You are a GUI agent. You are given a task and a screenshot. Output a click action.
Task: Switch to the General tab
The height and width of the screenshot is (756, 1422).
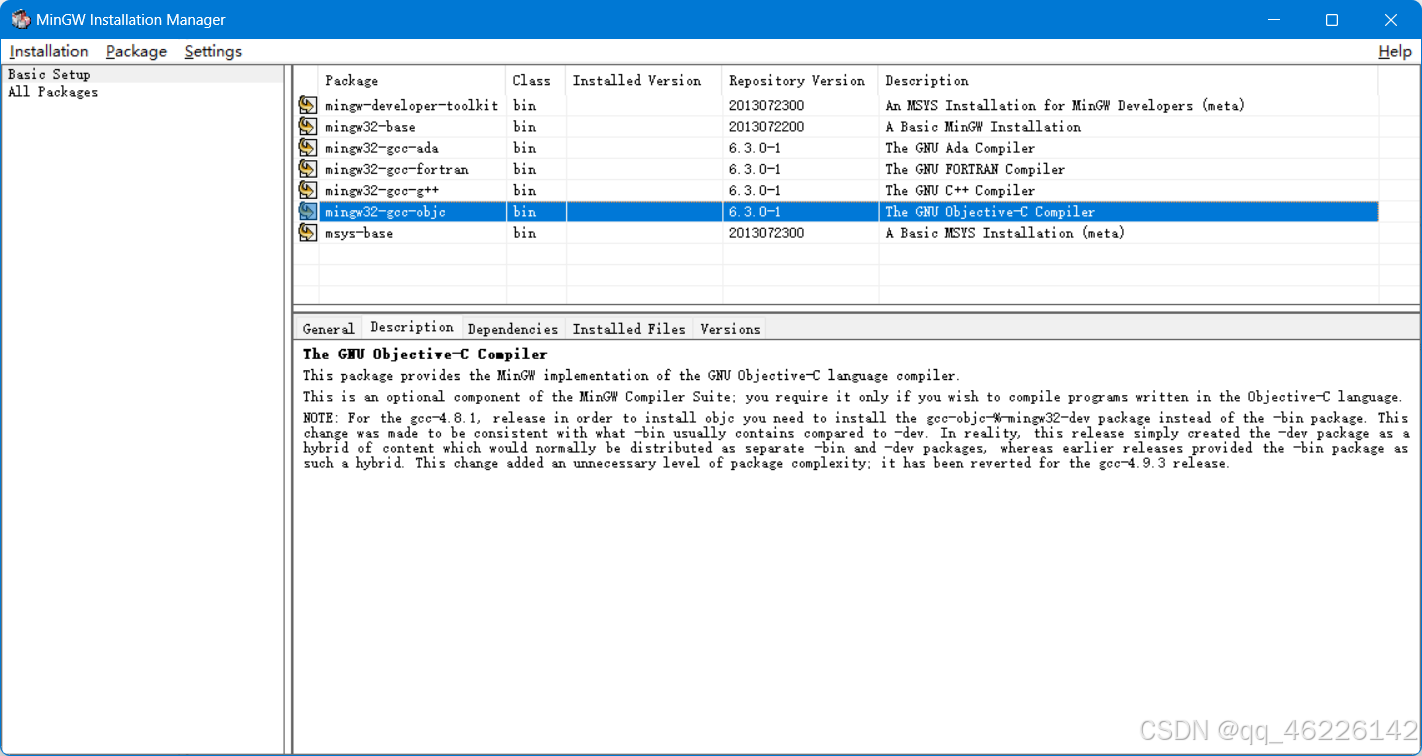point(328,329)
